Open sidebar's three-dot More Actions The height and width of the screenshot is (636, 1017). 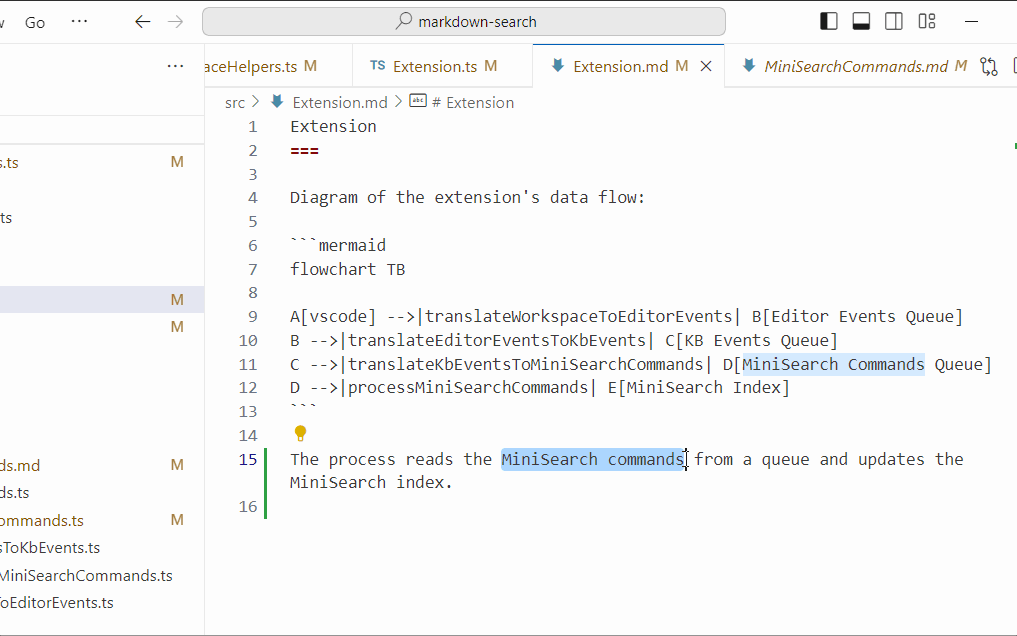(175, 67)
